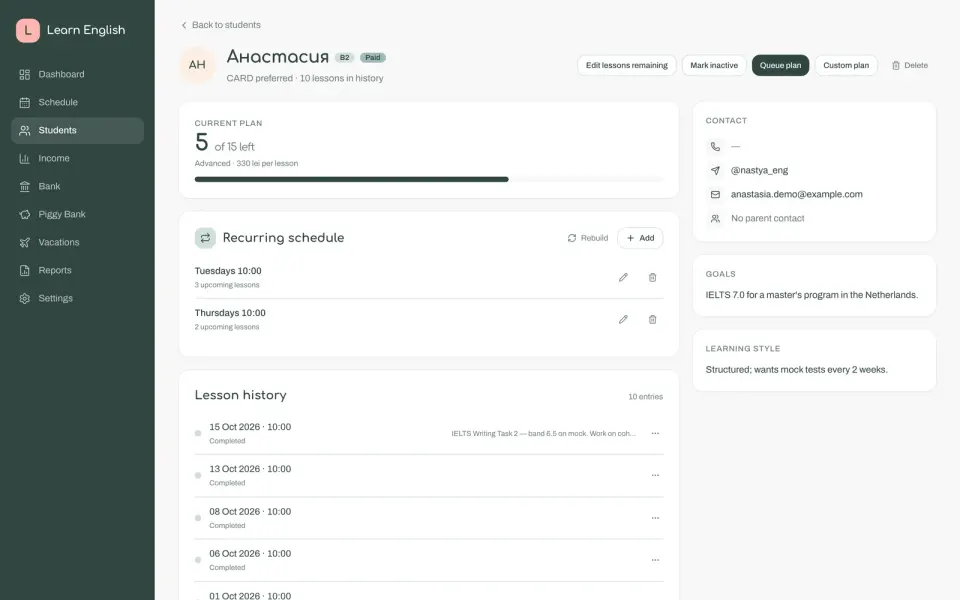Click the current plan progress bar

[429, 179]
